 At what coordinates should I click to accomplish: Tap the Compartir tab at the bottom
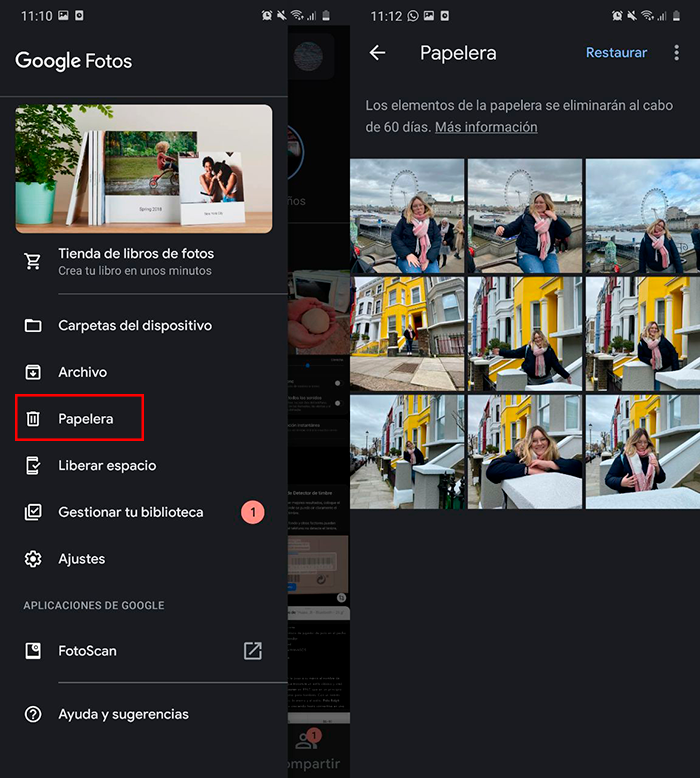point(312,763)
